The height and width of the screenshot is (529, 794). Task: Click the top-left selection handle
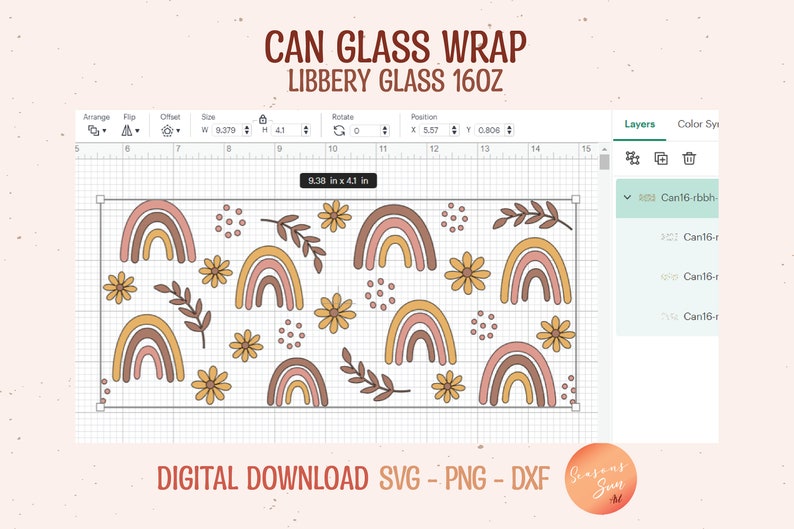(100, 199)
